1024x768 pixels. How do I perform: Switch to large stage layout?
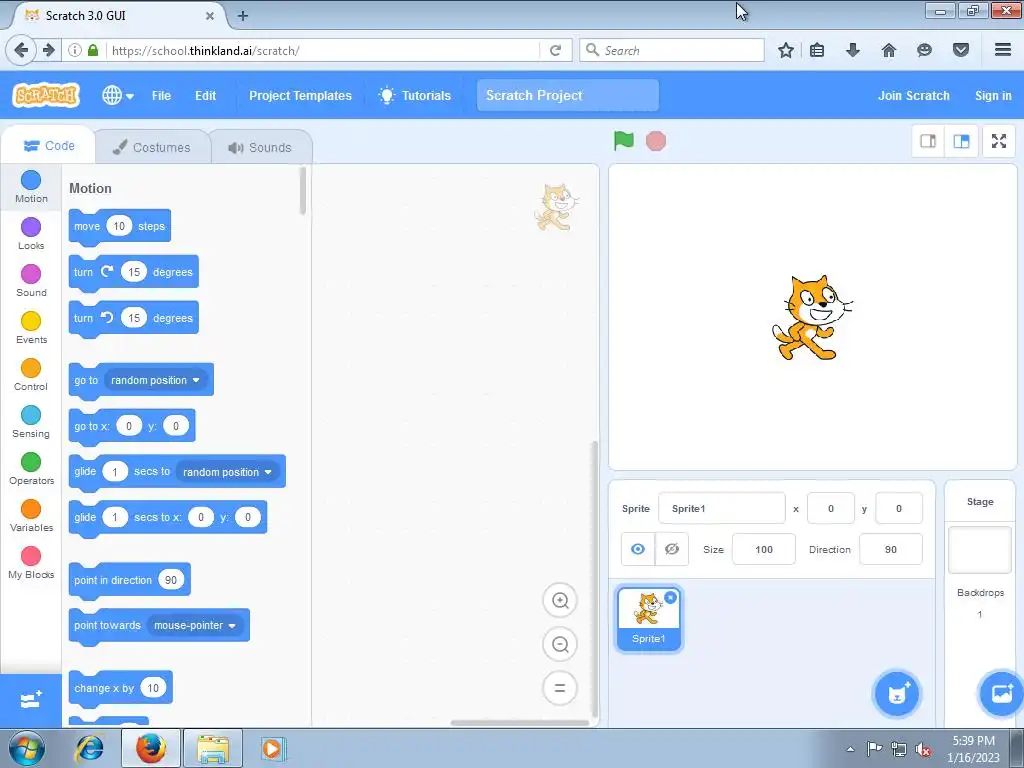pyautogui.click(x=961, y=141)
